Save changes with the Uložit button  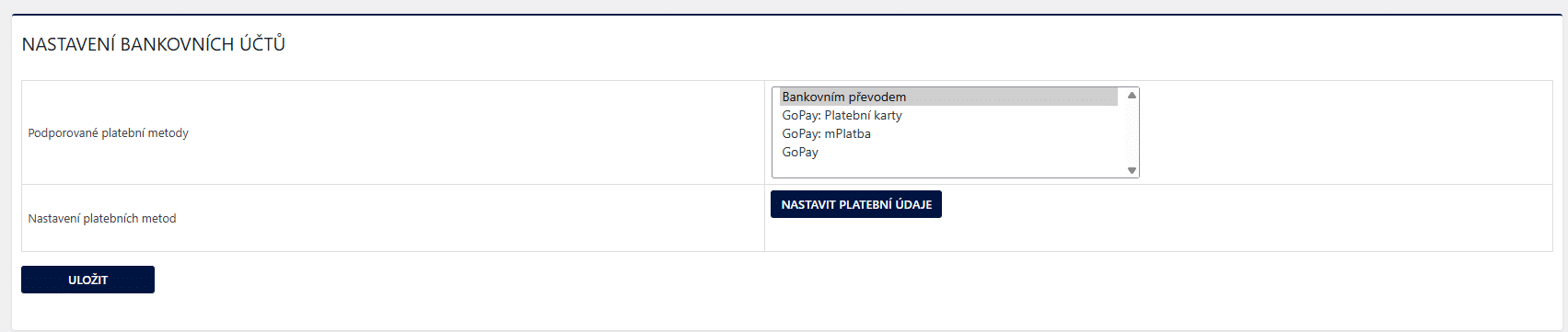tap(87, 280)
